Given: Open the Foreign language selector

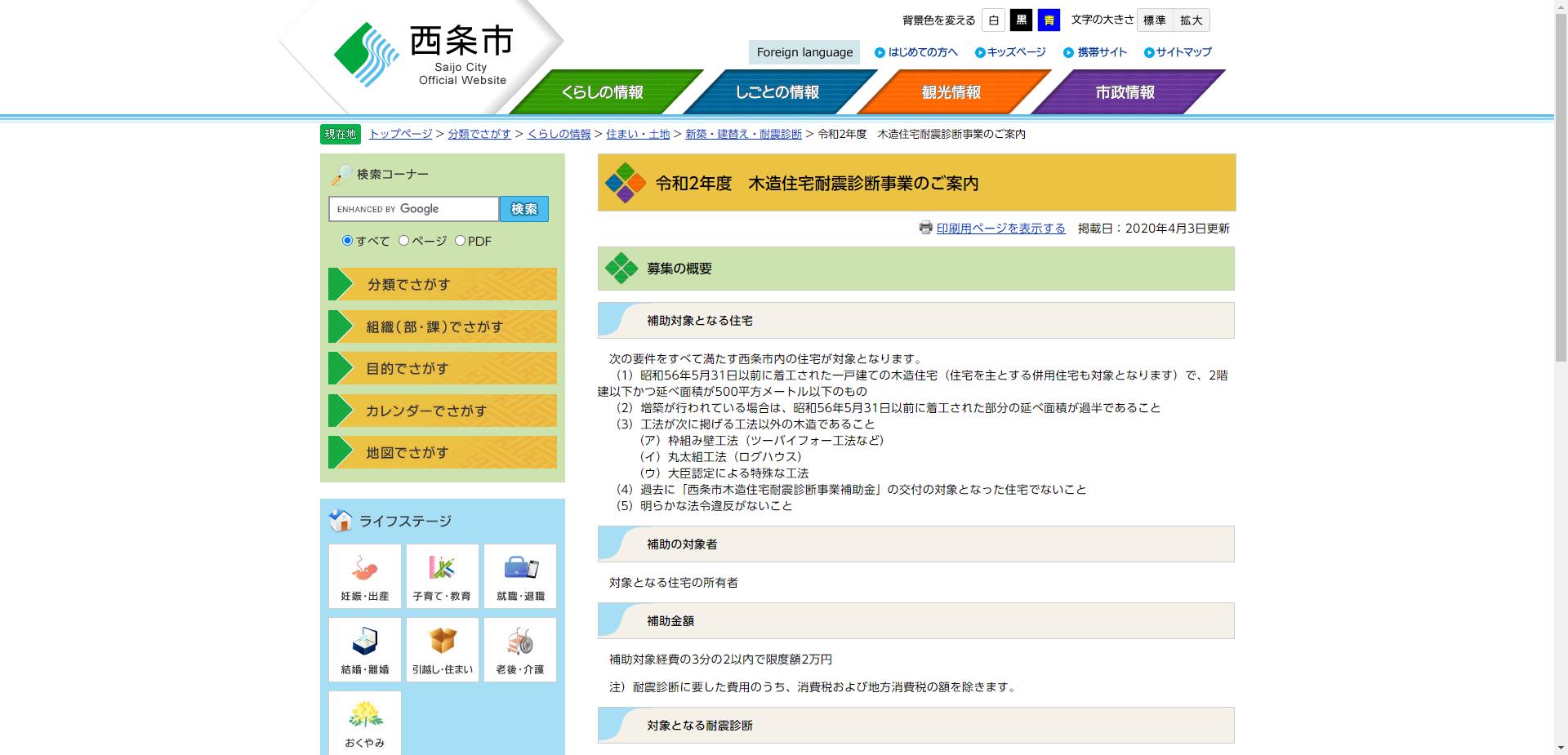Looking at the screenshot, I should 804,51.
